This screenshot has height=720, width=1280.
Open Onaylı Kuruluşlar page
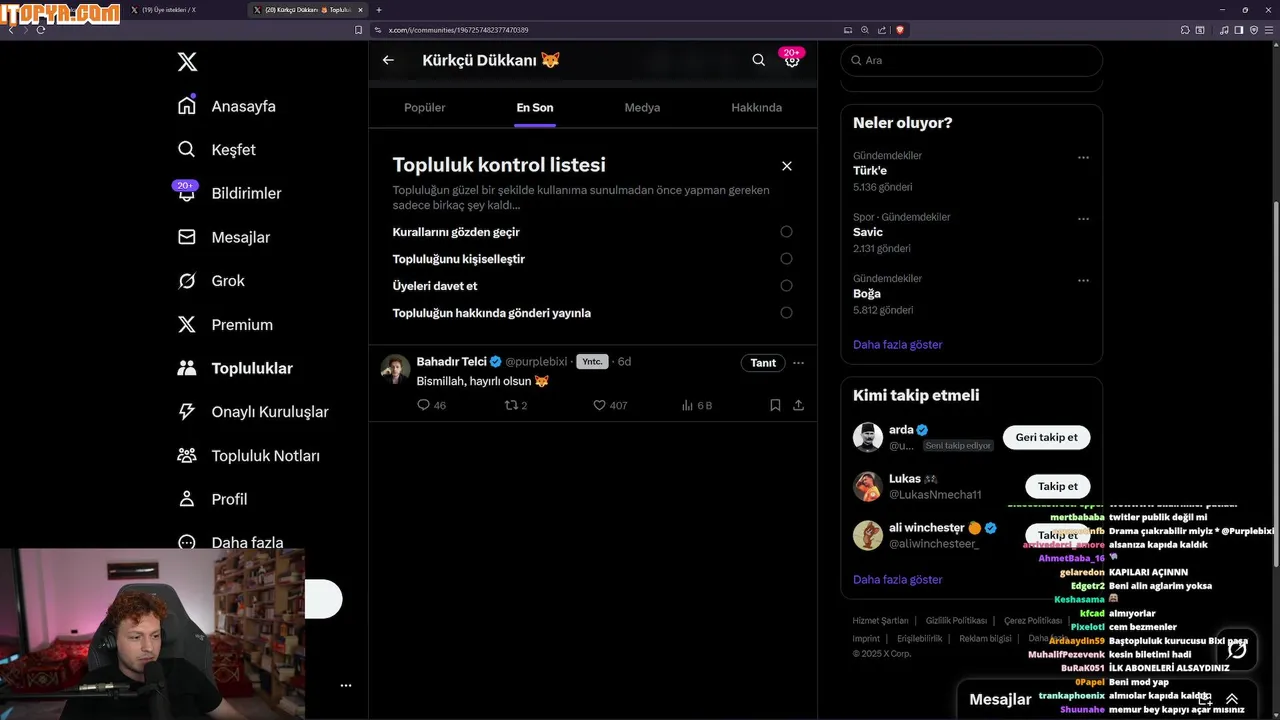(252, 412)
